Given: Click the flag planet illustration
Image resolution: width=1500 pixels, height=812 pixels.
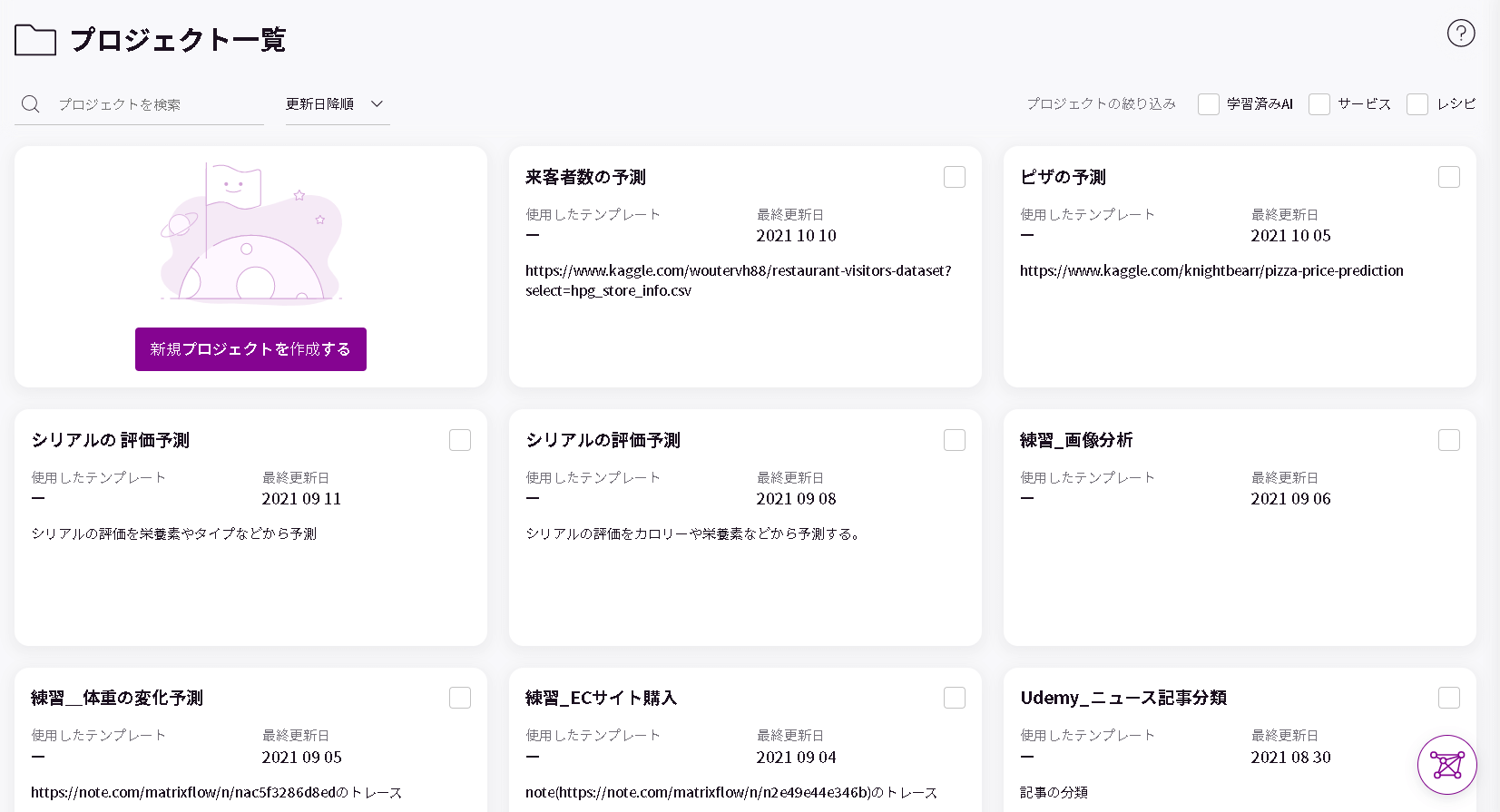Looking at the screenshot, I should point(251,233).
